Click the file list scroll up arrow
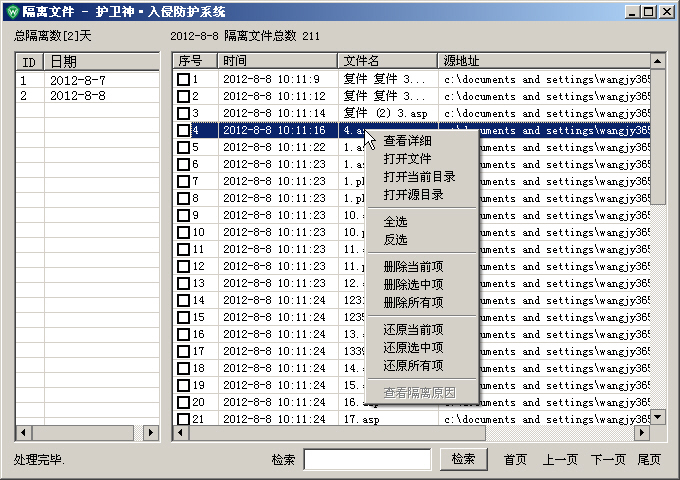 pos(658,61)
